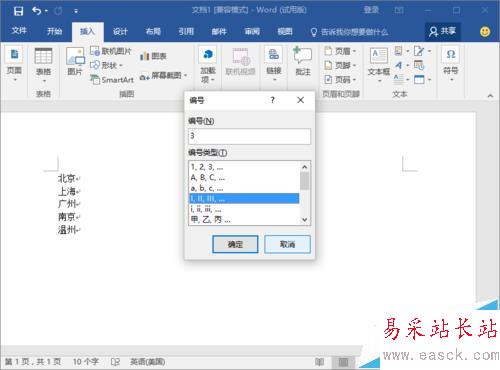Select the 1, 2, 3, ... numbering type
This screenshot has width=500, height=370.
244,167
